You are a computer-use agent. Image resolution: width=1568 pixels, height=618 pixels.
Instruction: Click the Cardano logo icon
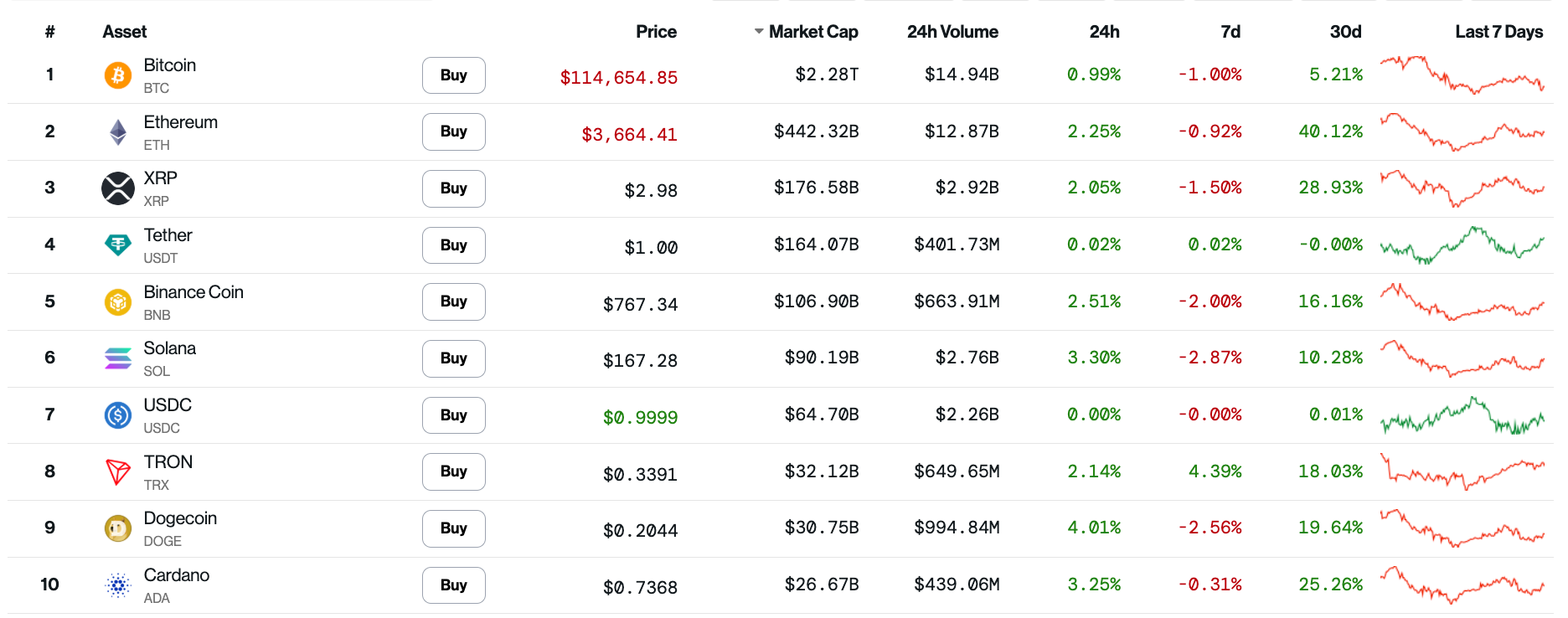click(118, 585)
